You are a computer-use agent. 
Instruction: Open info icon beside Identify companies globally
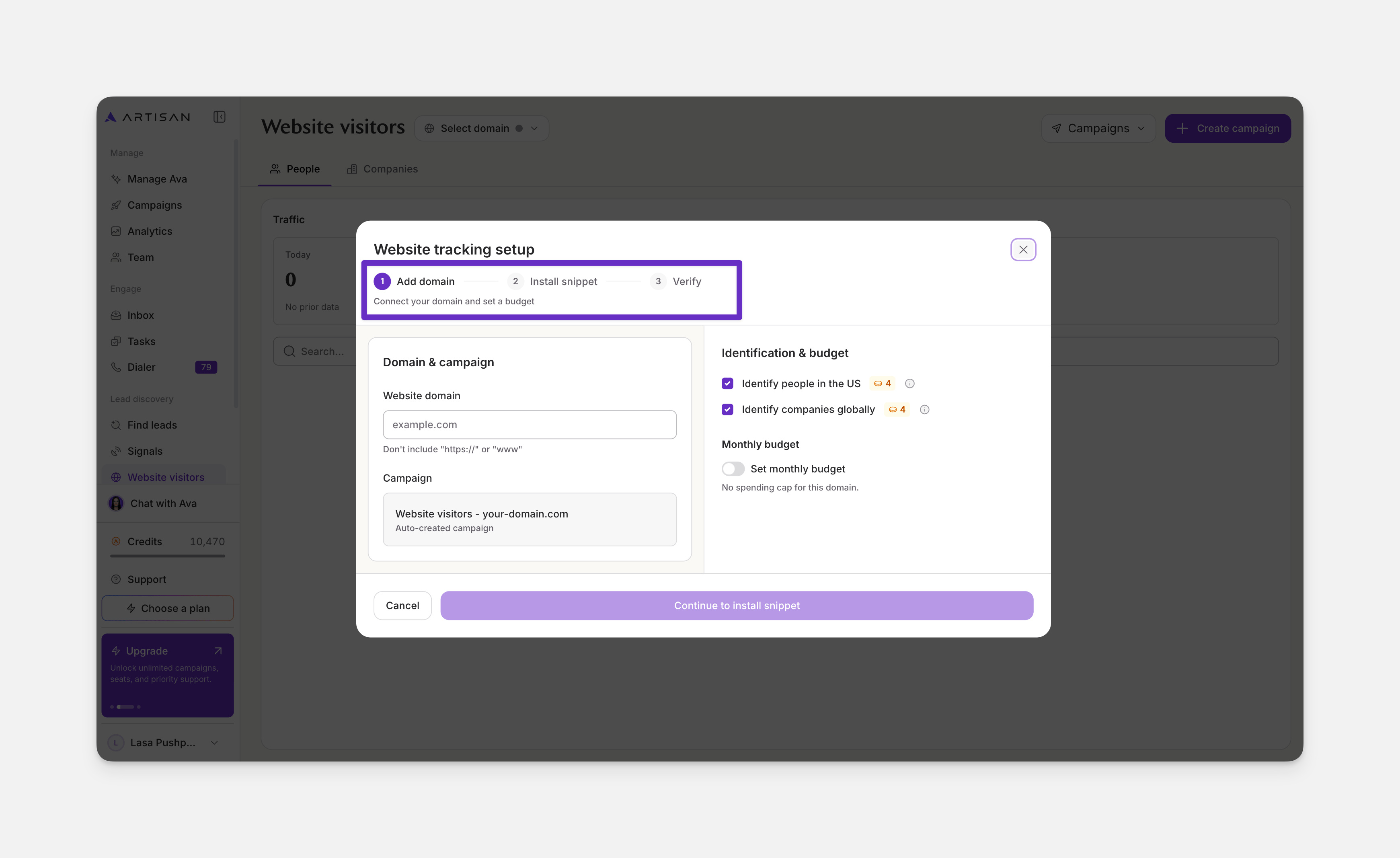click(x=924, y=410)
